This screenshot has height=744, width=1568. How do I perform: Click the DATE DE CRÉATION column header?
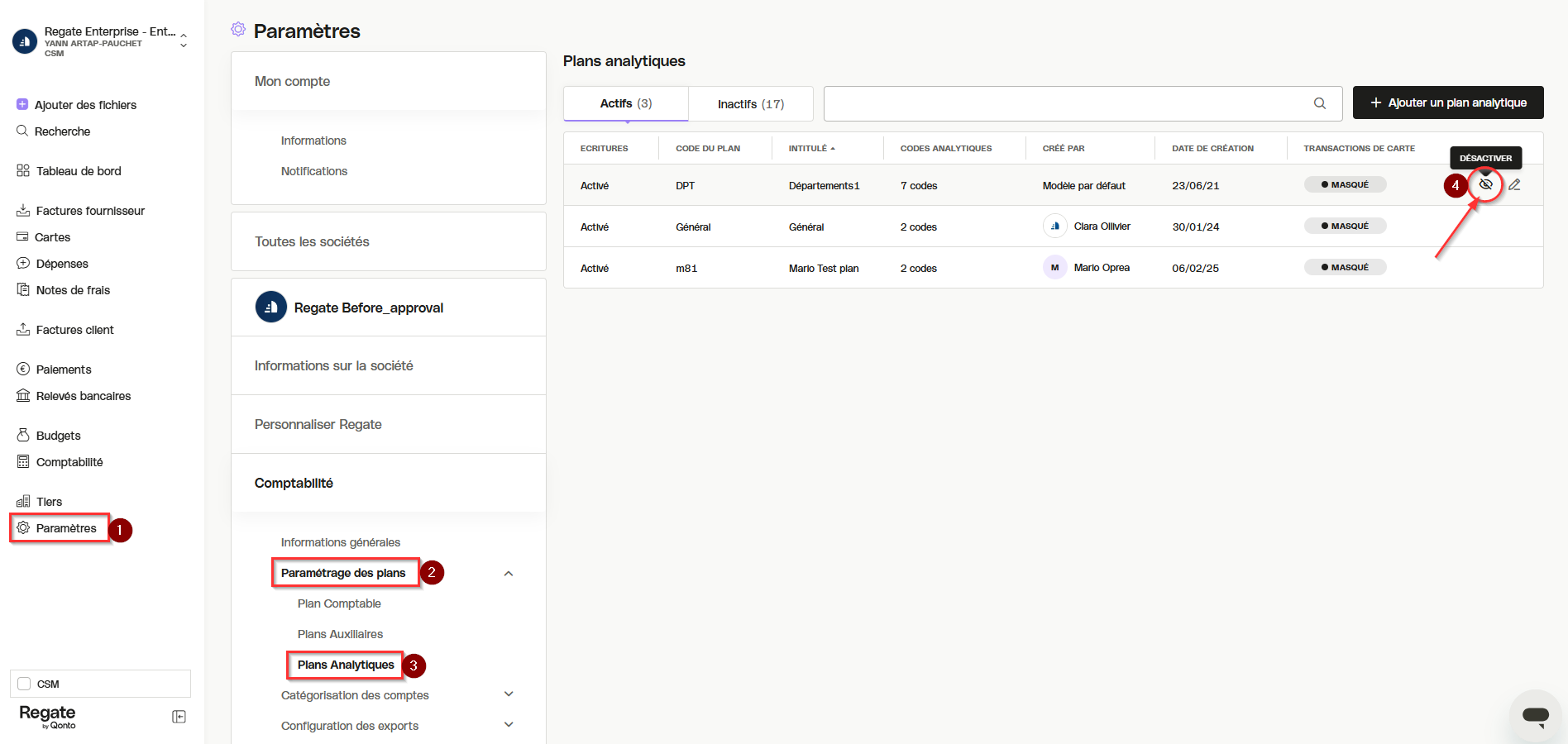(x=1212, y=149)
